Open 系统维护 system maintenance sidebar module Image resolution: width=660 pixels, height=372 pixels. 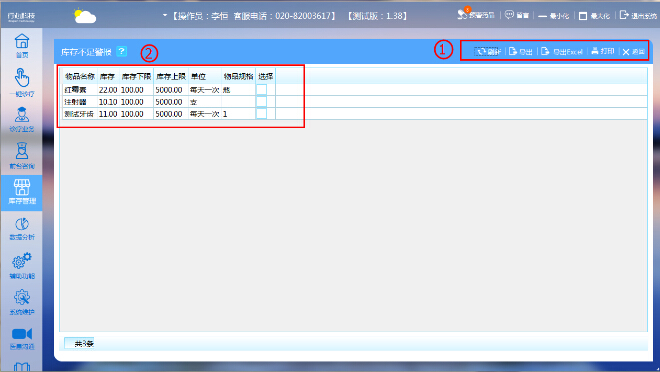22,302
